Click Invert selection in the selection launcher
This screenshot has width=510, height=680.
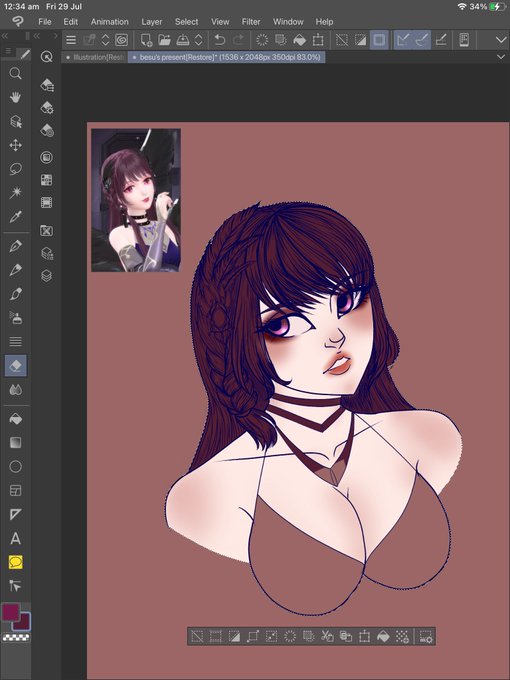point(234,636)
